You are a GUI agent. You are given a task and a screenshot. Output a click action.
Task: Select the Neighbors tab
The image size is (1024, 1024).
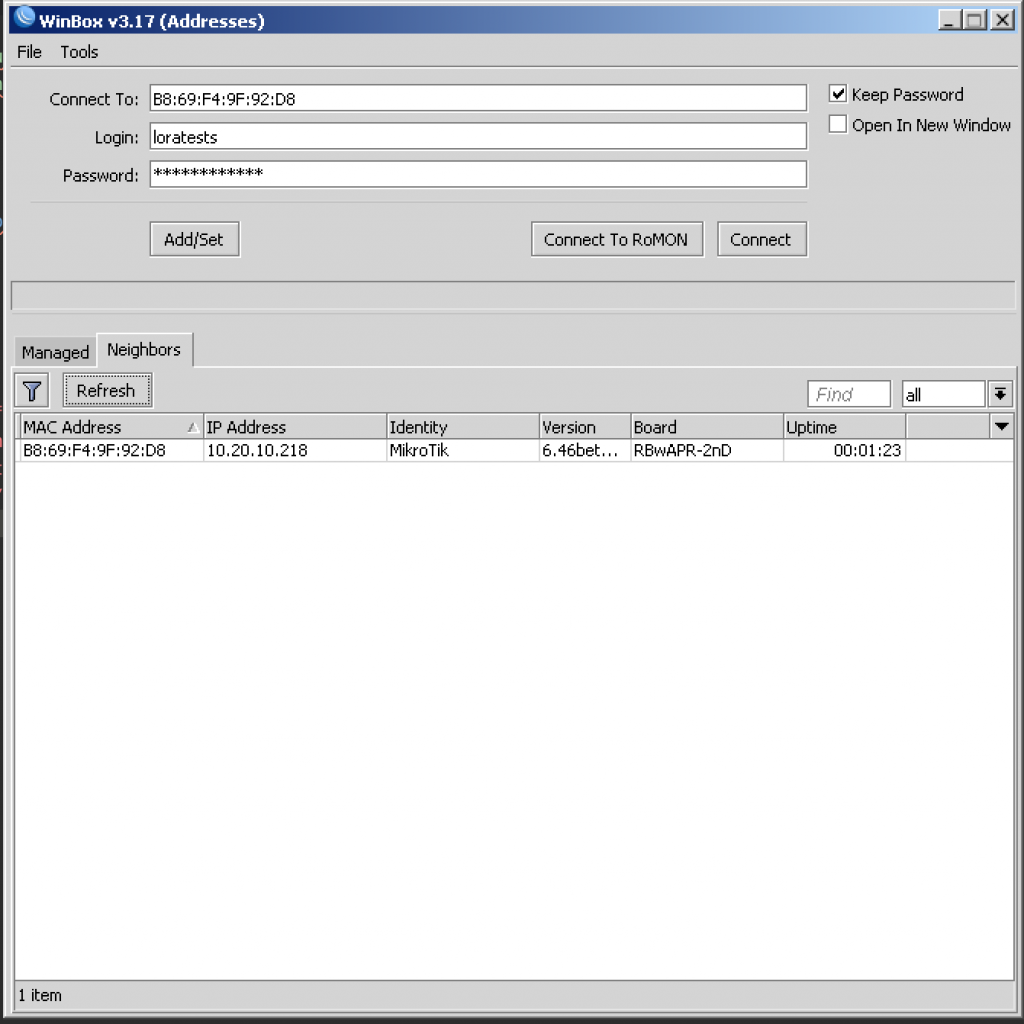[144, 350]
